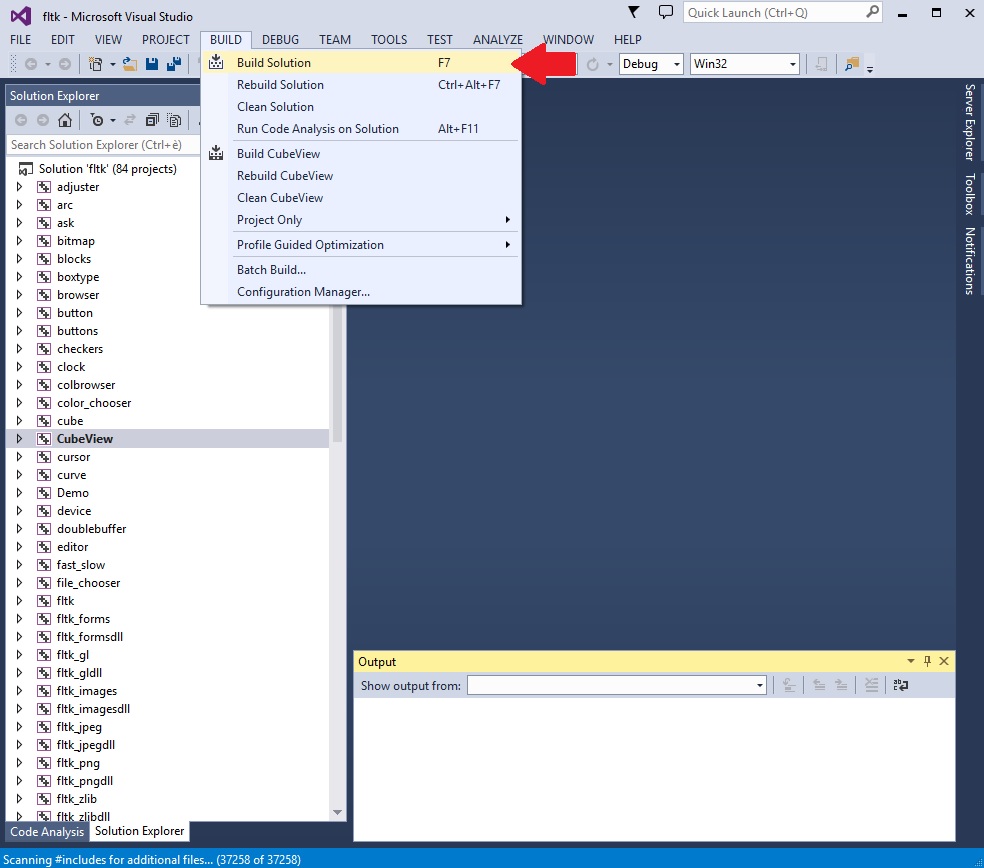Open the Notifications side tab
This screenshot has height=868, width=984.
[x=970, y=260]
